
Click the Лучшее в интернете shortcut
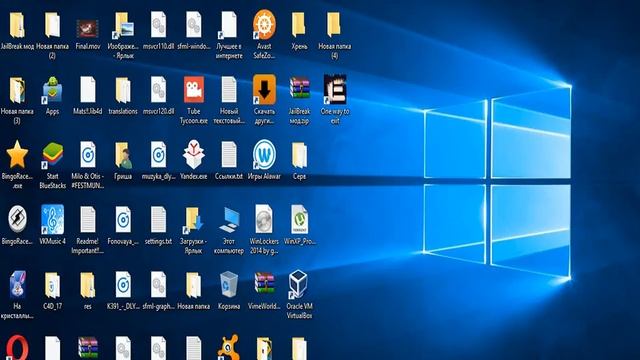pyautogui.click(x=229, y=25)
